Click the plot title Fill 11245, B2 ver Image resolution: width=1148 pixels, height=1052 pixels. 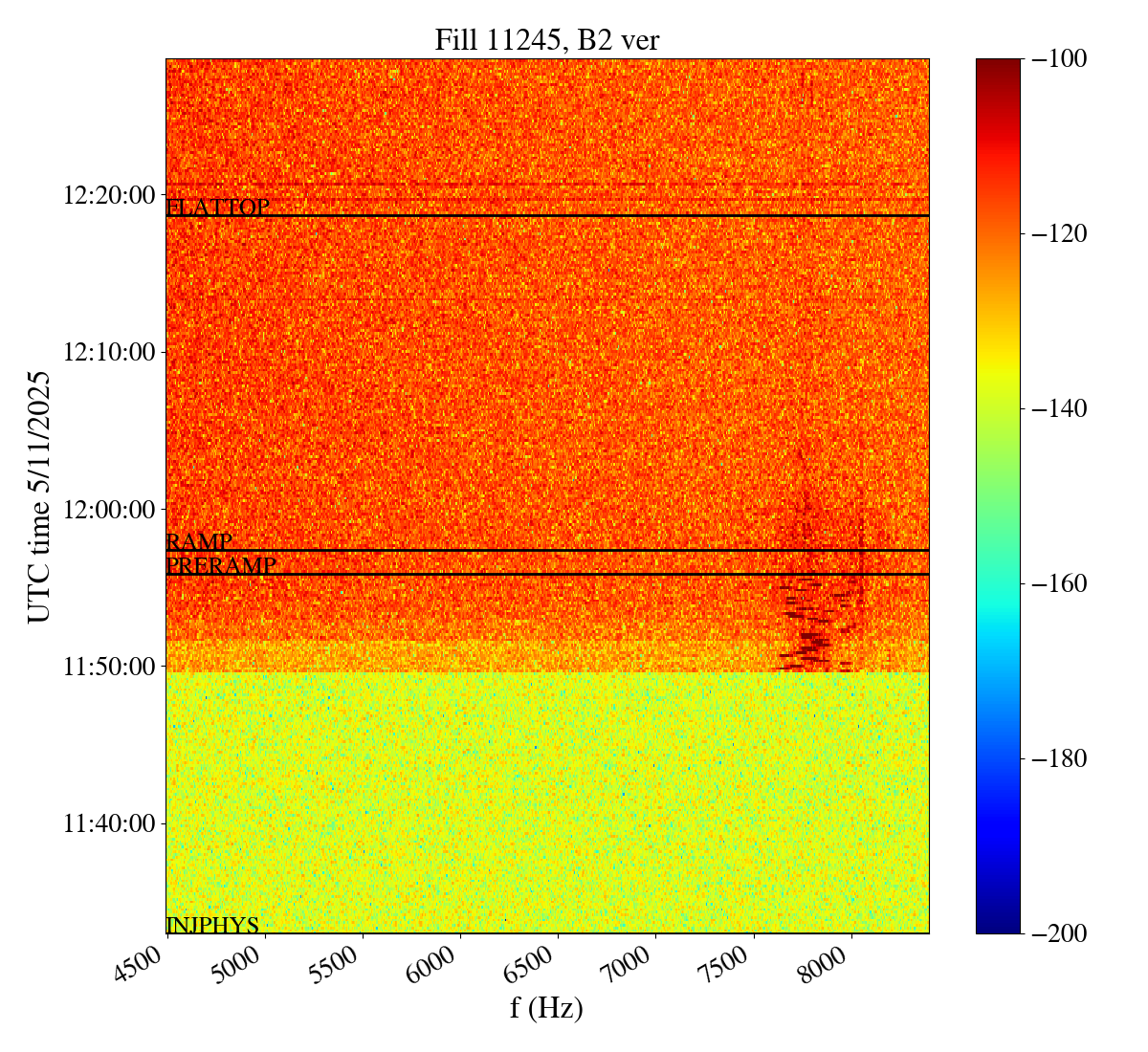point(546,39)
